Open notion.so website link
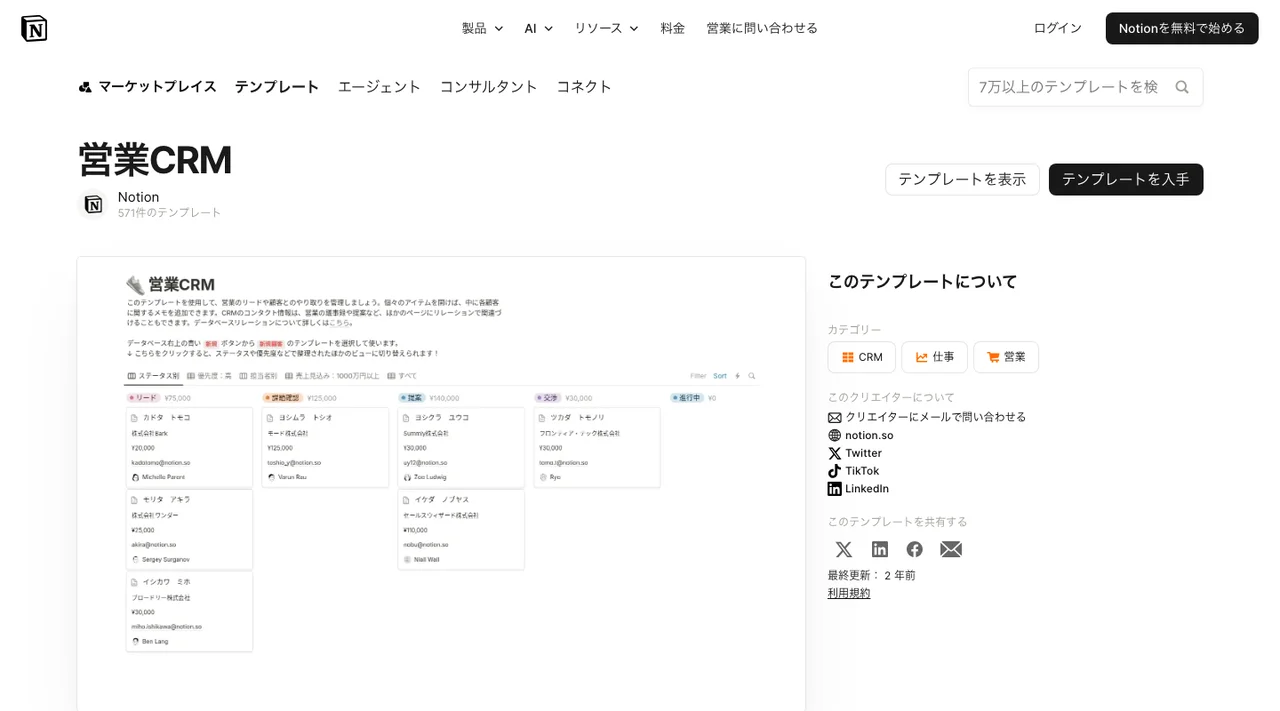1280x711 pixels. coord(869,435)
